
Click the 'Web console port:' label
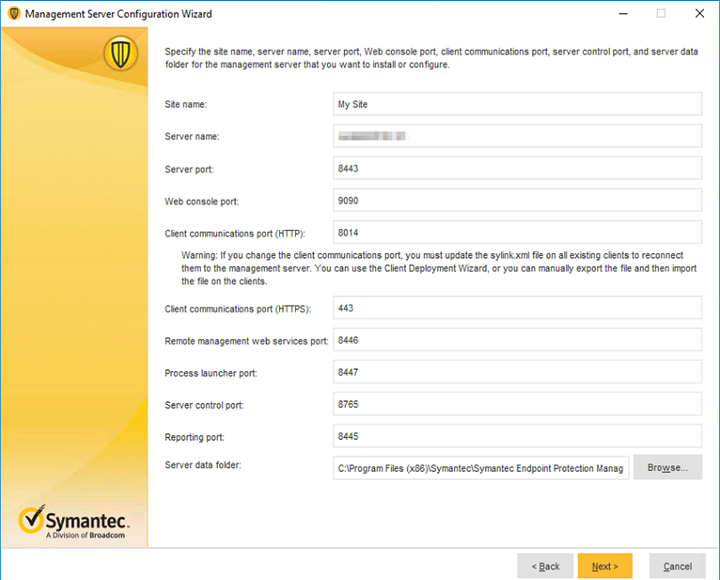[202, 202]
